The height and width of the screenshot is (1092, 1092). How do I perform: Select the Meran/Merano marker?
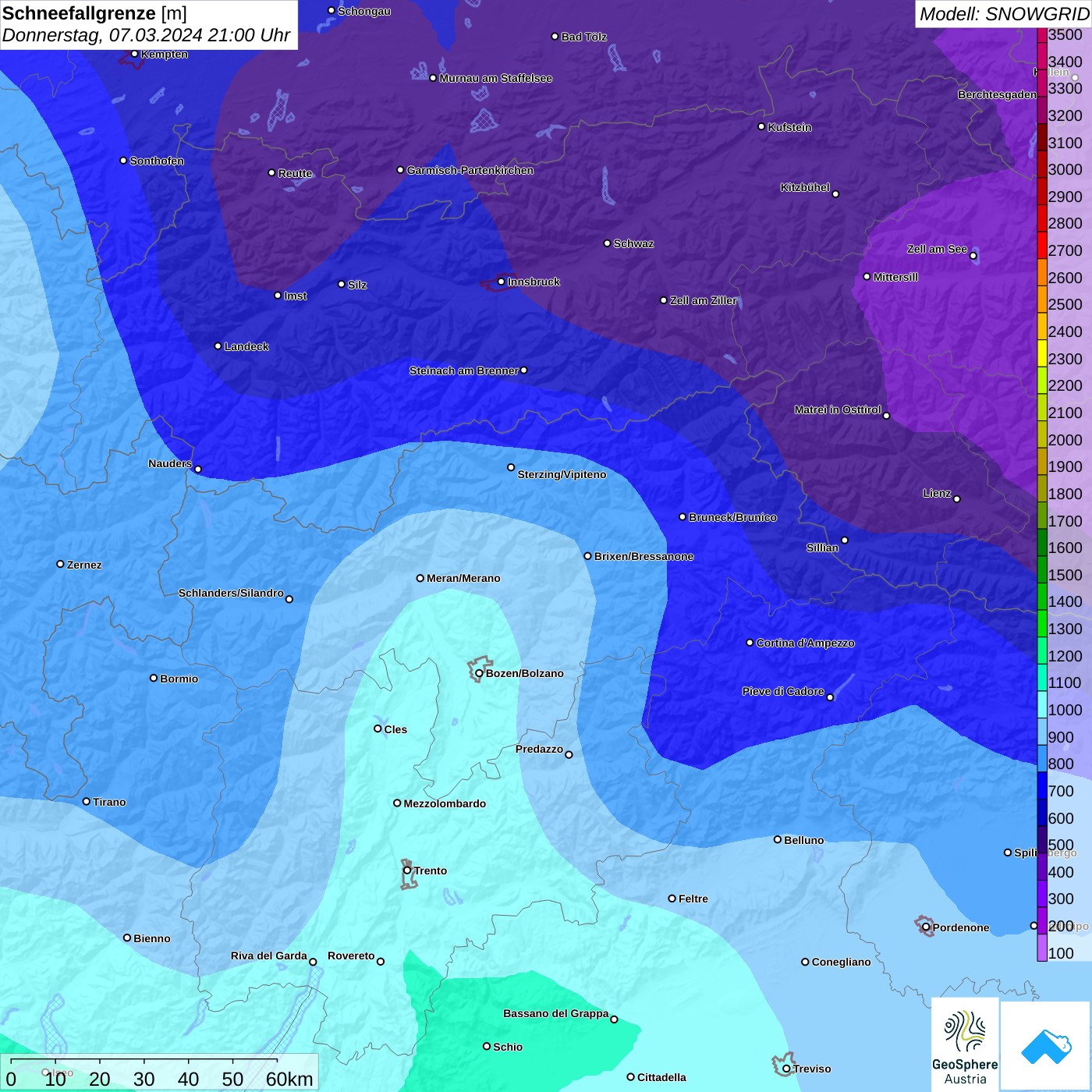[x=420, y=578]
